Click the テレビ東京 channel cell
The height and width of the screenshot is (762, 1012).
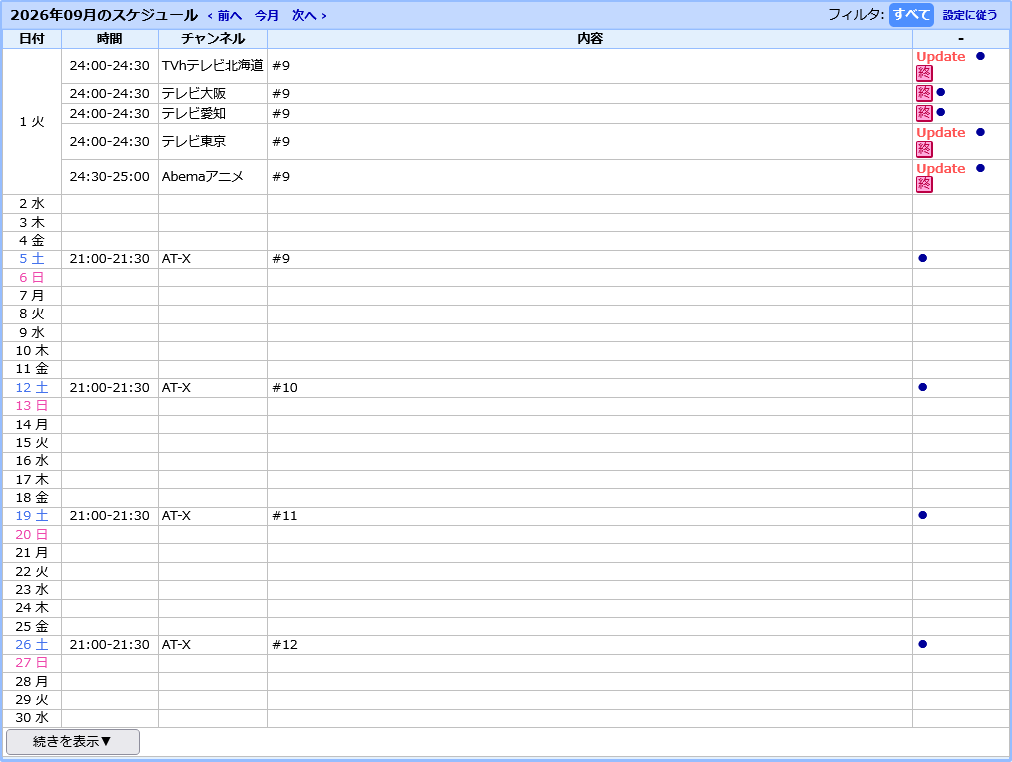click(x=213, y=141)
